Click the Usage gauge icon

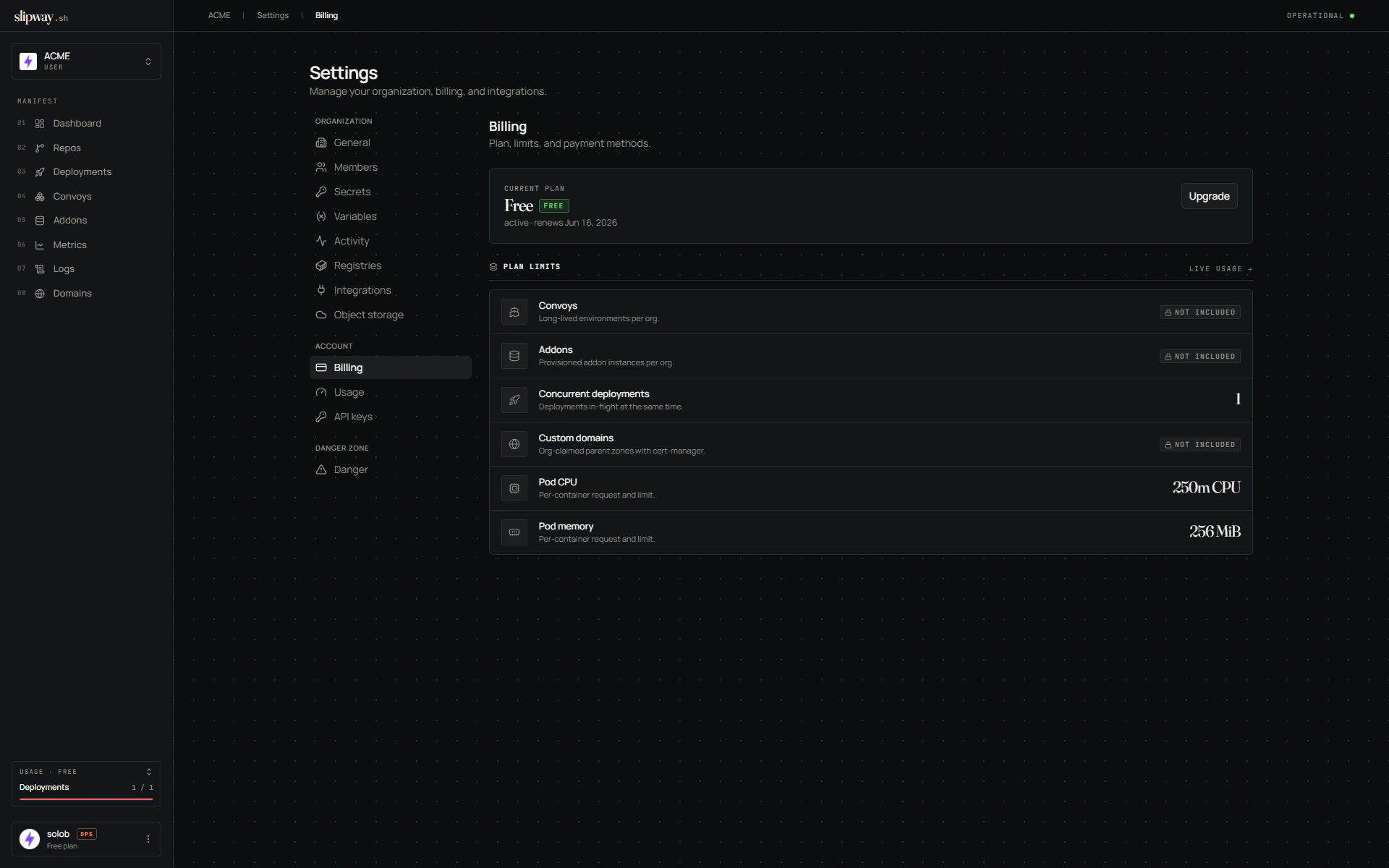click(321, 392)
